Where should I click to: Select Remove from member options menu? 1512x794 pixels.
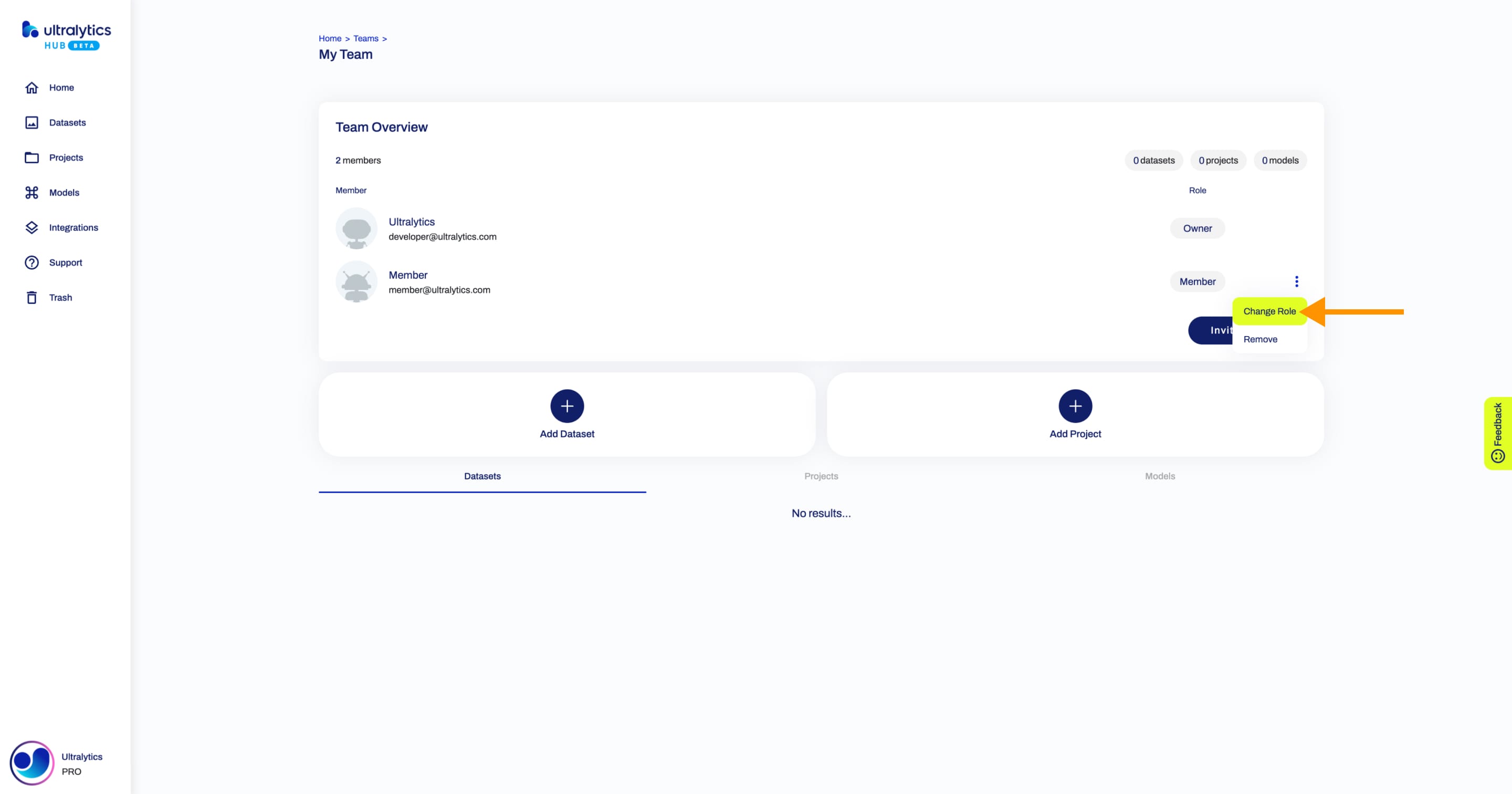point(1260,339)
